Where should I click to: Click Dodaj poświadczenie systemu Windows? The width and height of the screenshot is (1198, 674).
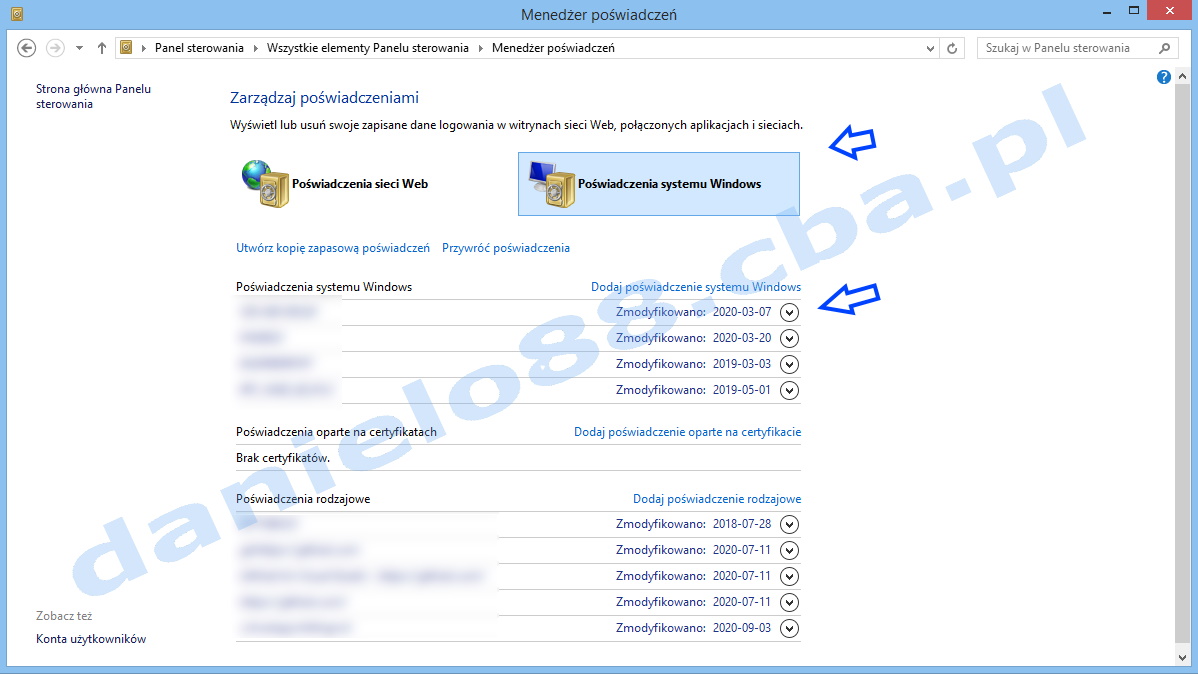pos(696,287)
